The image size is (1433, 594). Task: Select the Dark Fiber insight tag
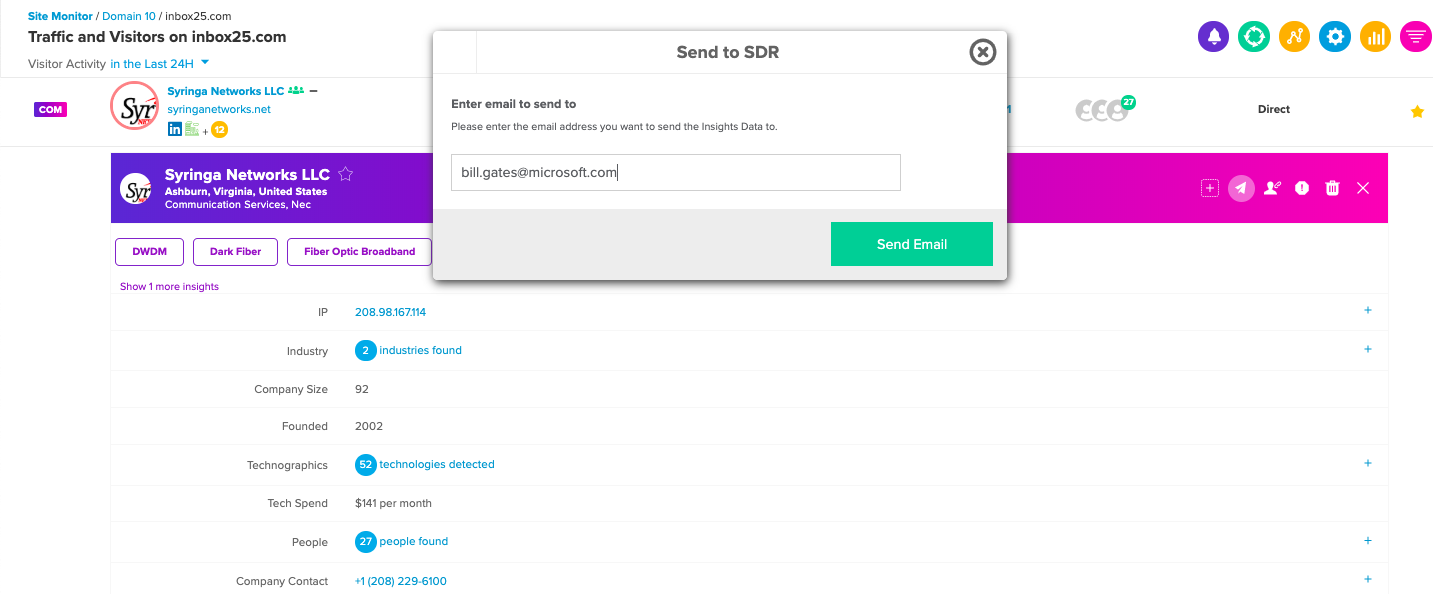[x=235, y=252]
